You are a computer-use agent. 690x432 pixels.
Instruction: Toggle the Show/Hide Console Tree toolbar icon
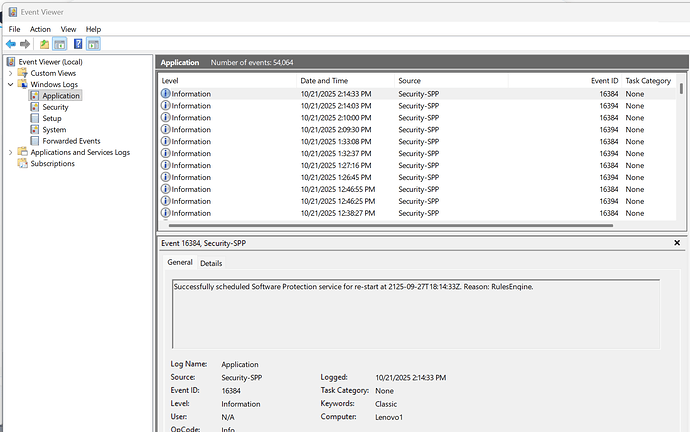pos(59,44)
